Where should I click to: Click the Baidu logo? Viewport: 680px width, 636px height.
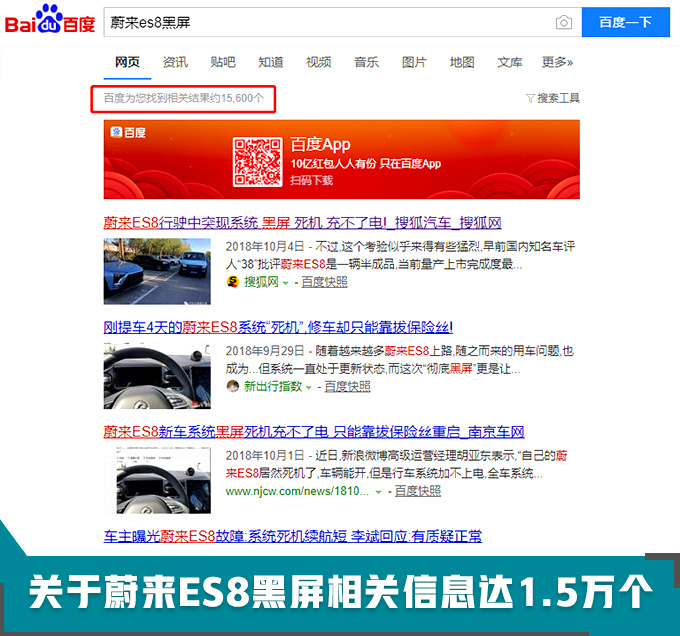50,19
